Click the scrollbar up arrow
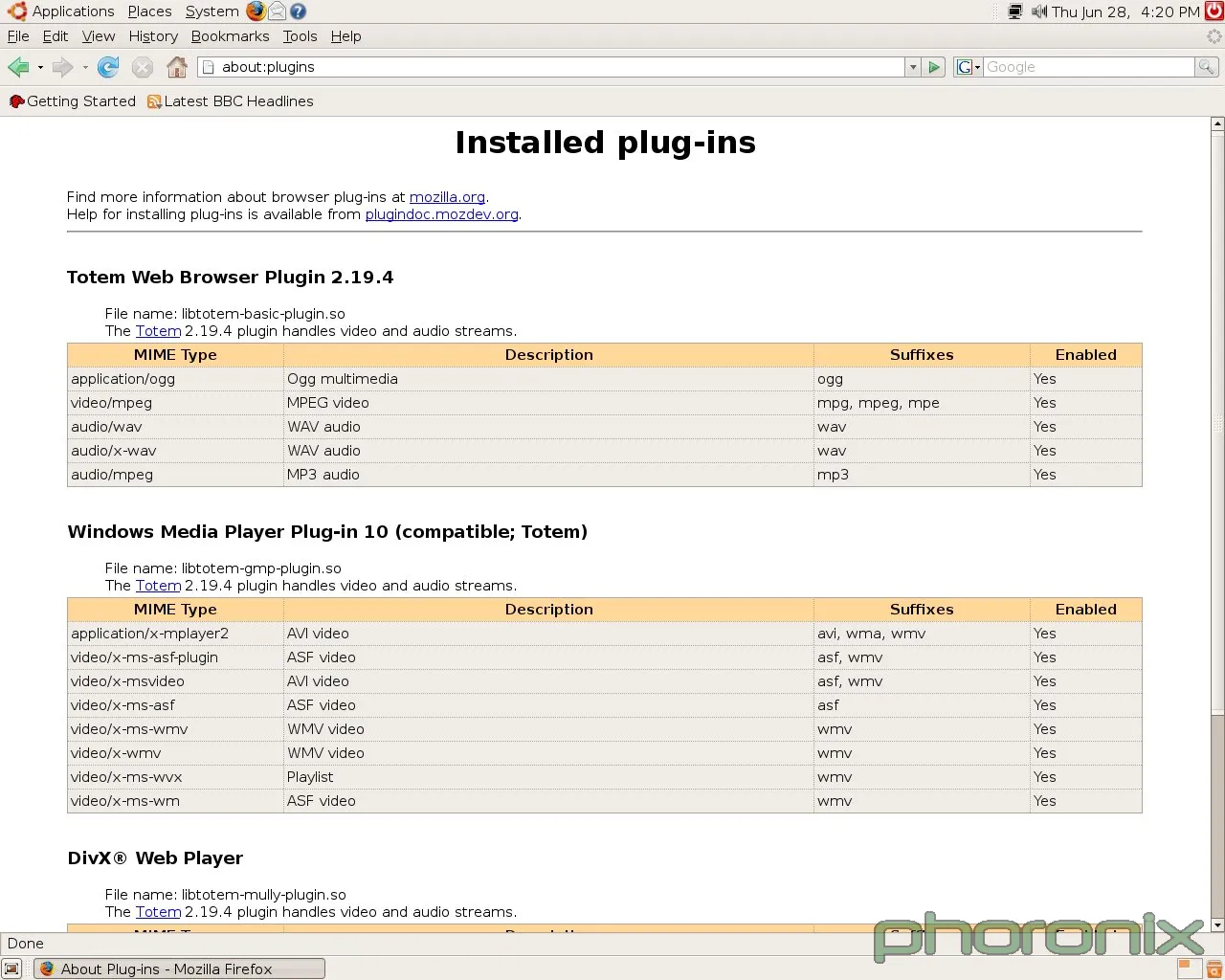1225x980 pixels. 1217,123
